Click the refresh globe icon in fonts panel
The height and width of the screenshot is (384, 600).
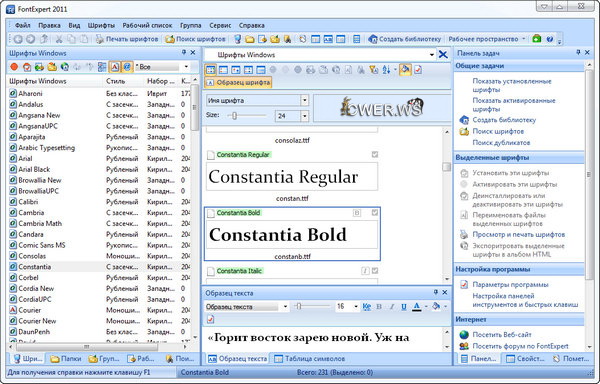click(x=65, y=67)
